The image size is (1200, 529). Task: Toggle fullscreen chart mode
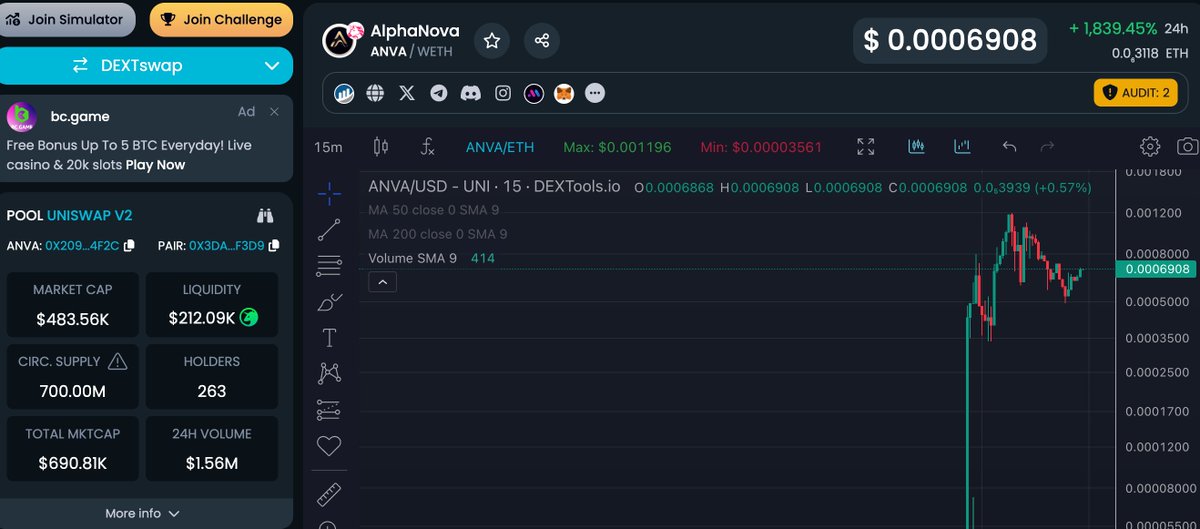[866, 147]
